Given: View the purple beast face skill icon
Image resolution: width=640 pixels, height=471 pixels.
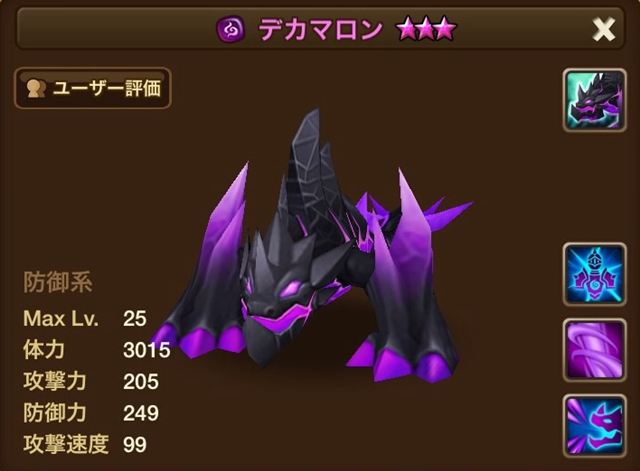Looking at the screenshot, I should [x=594, y=426].
